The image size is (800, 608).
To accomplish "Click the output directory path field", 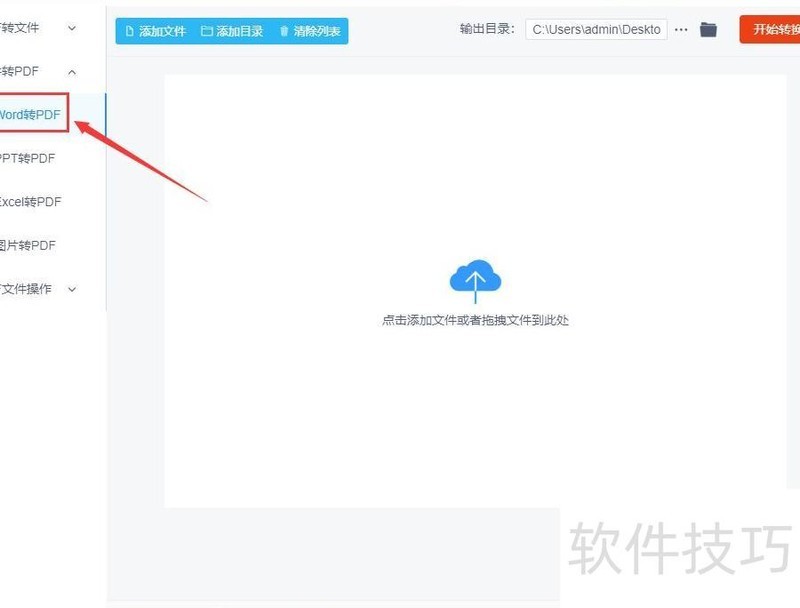I will [595, 29].
